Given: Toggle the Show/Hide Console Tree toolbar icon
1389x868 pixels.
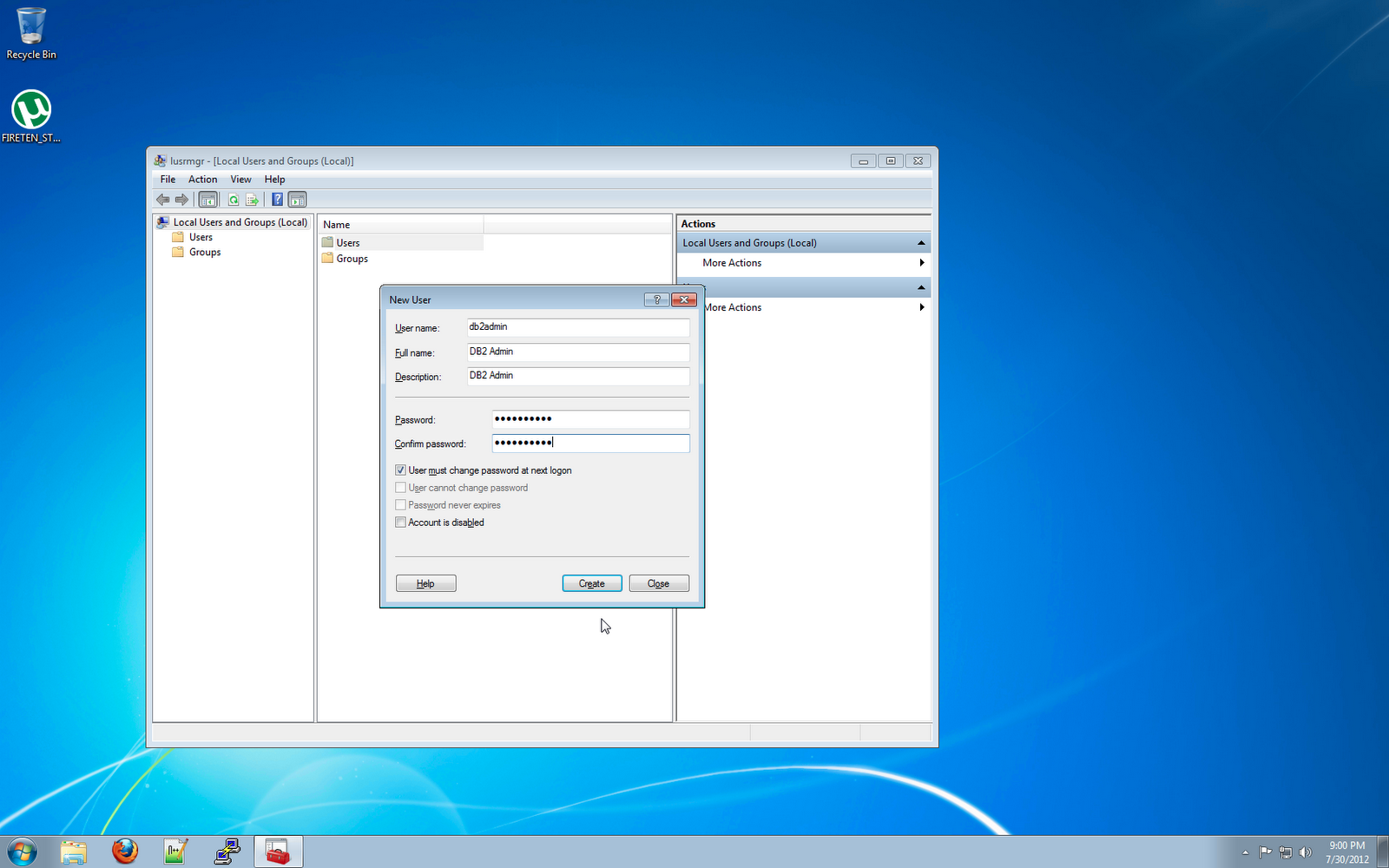Looking at the screenshot, I should (x=207, y=199).
